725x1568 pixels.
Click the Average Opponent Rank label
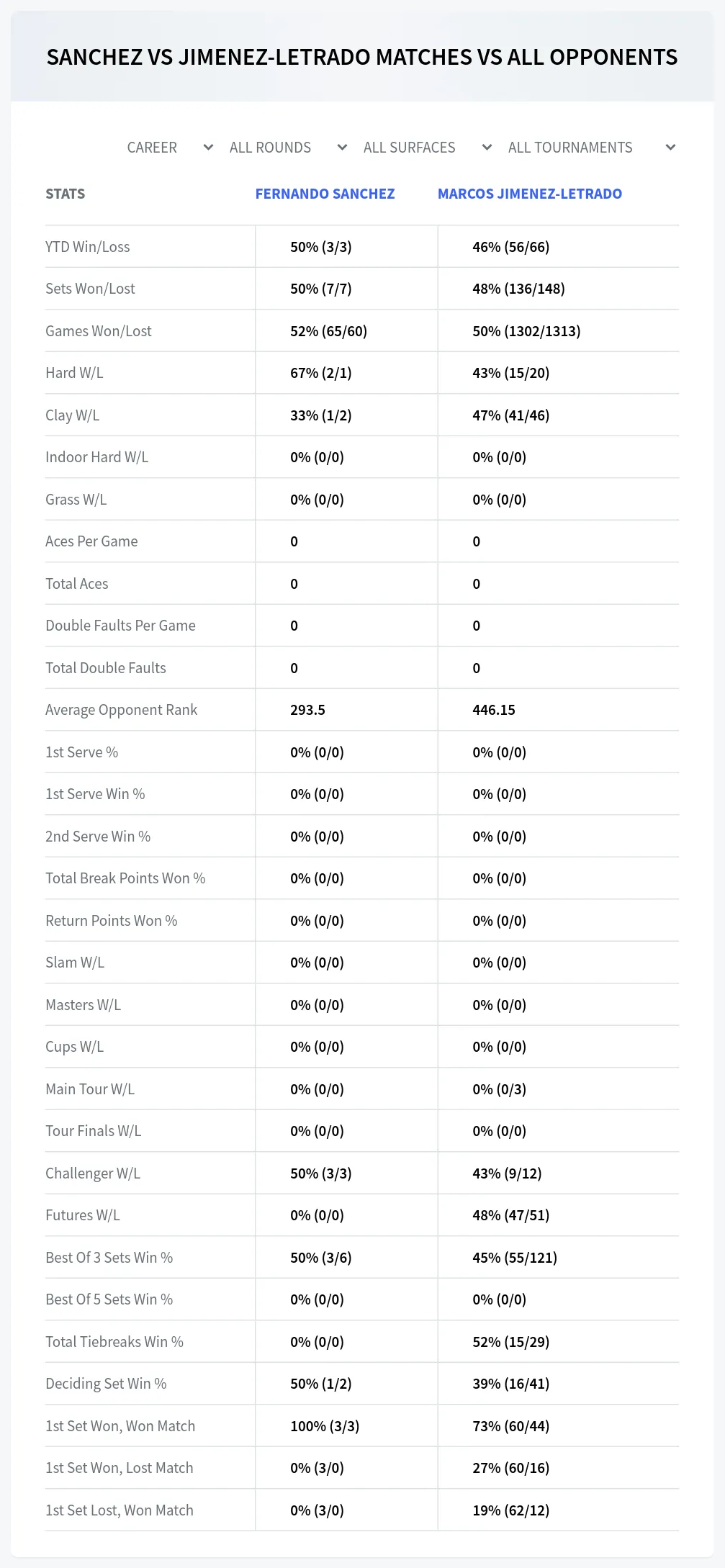121,710
